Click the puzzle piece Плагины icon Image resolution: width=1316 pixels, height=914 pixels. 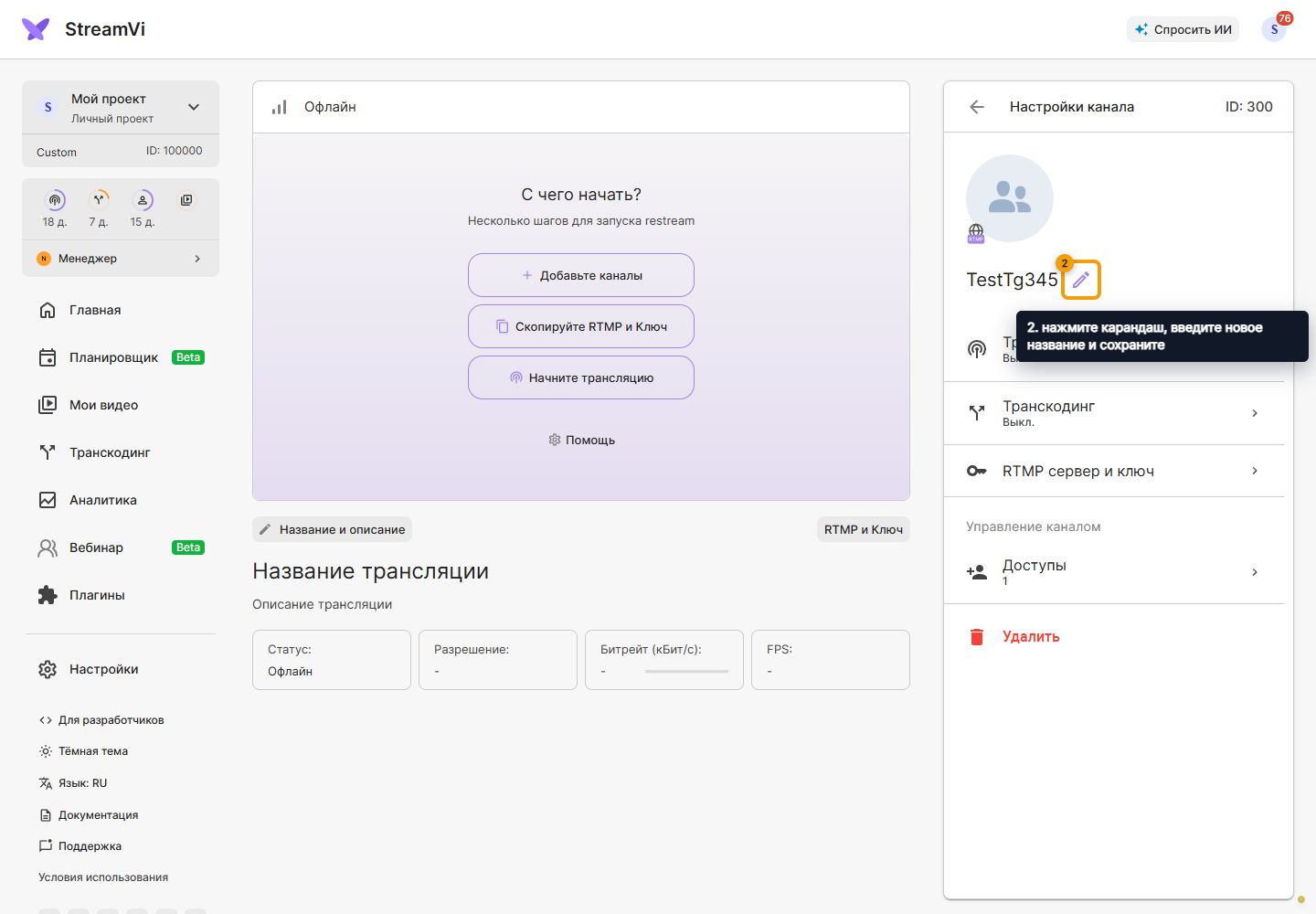click(48, 595)
